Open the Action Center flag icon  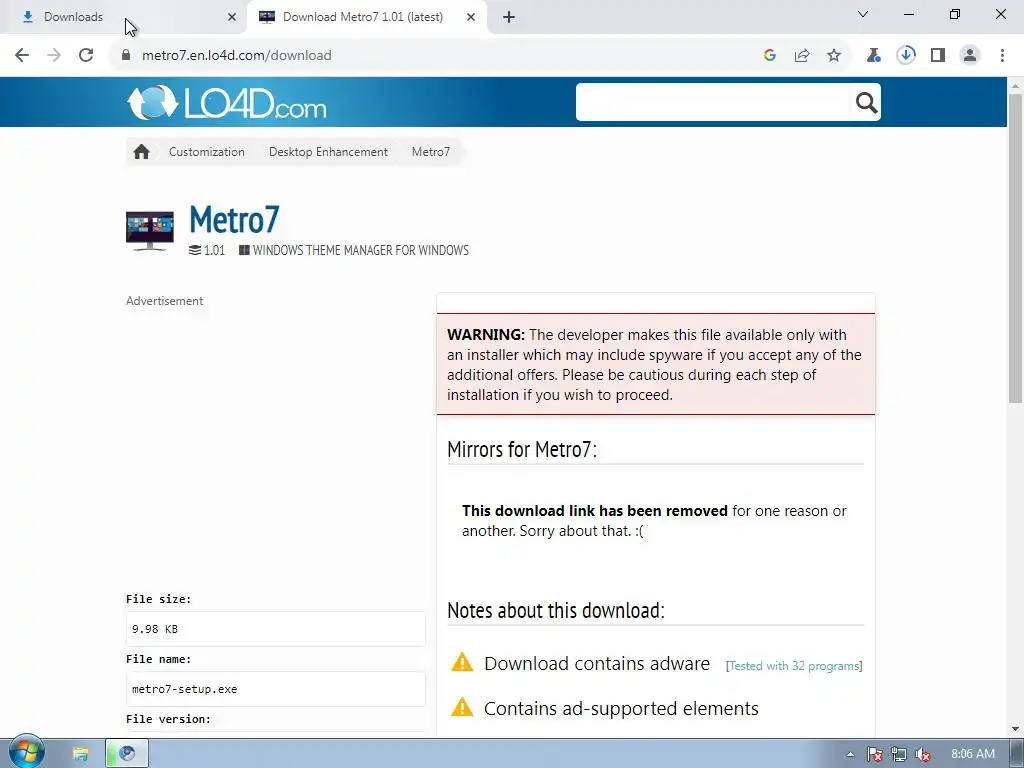[x=874, y=754]
